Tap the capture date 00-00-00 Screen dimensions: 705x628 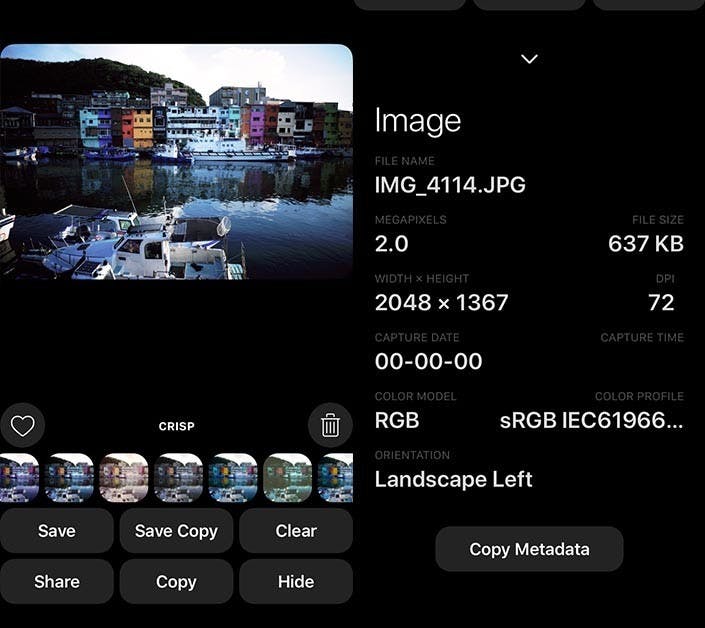pyautogui.click(x=428, y=361)
